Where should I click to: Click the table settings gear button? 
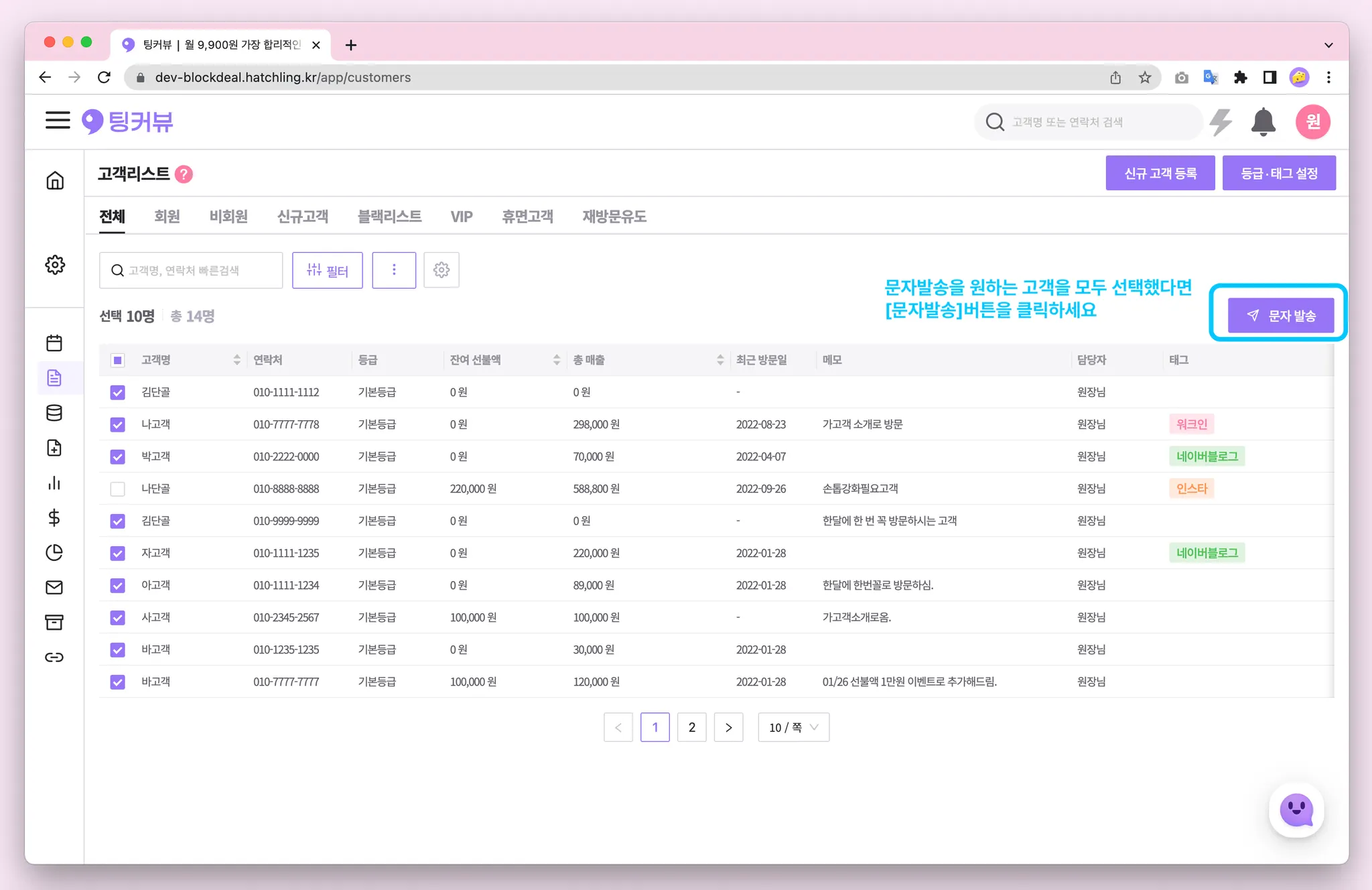coord(441,270)
